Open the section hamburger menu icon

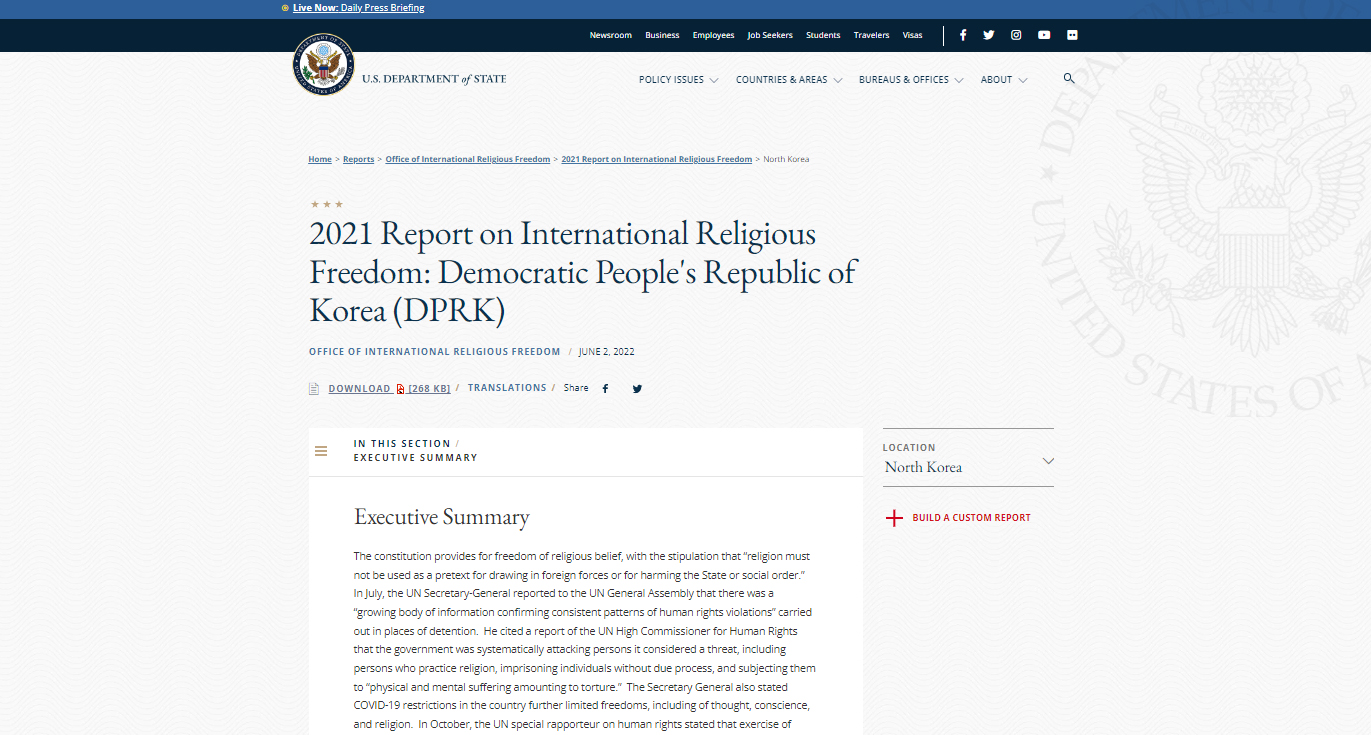321,451
